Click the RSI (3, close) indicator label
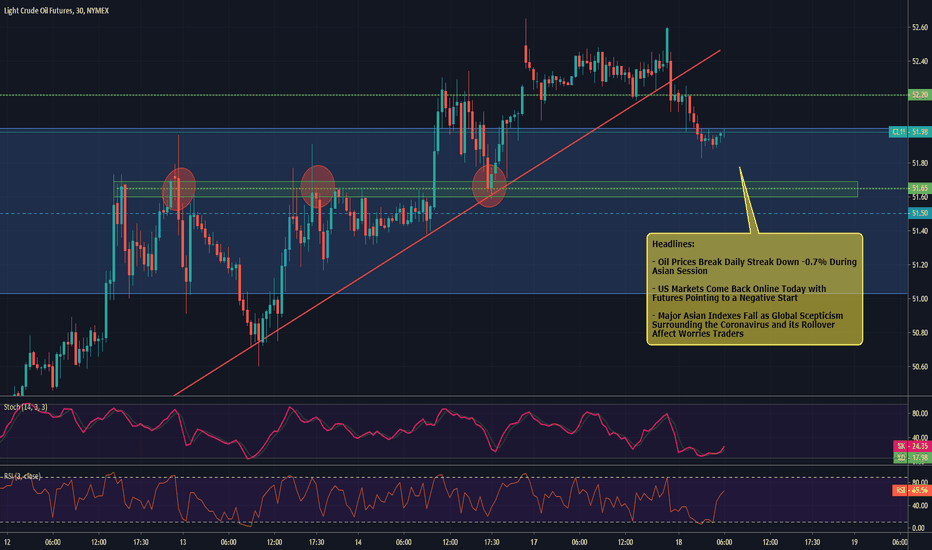Image resolution: width=932 pixels, height=550 pixels. (x=22, y=476)
